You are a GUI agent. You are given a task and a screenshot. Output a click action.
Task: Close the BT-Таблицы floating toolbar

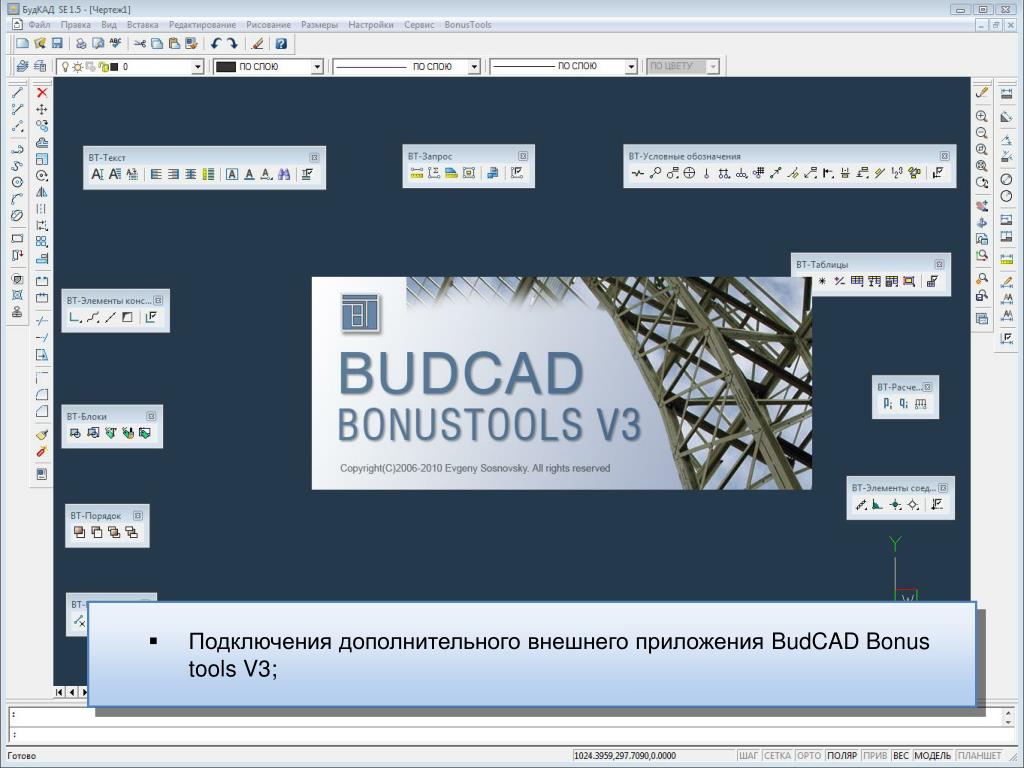[x=939, y=264]
